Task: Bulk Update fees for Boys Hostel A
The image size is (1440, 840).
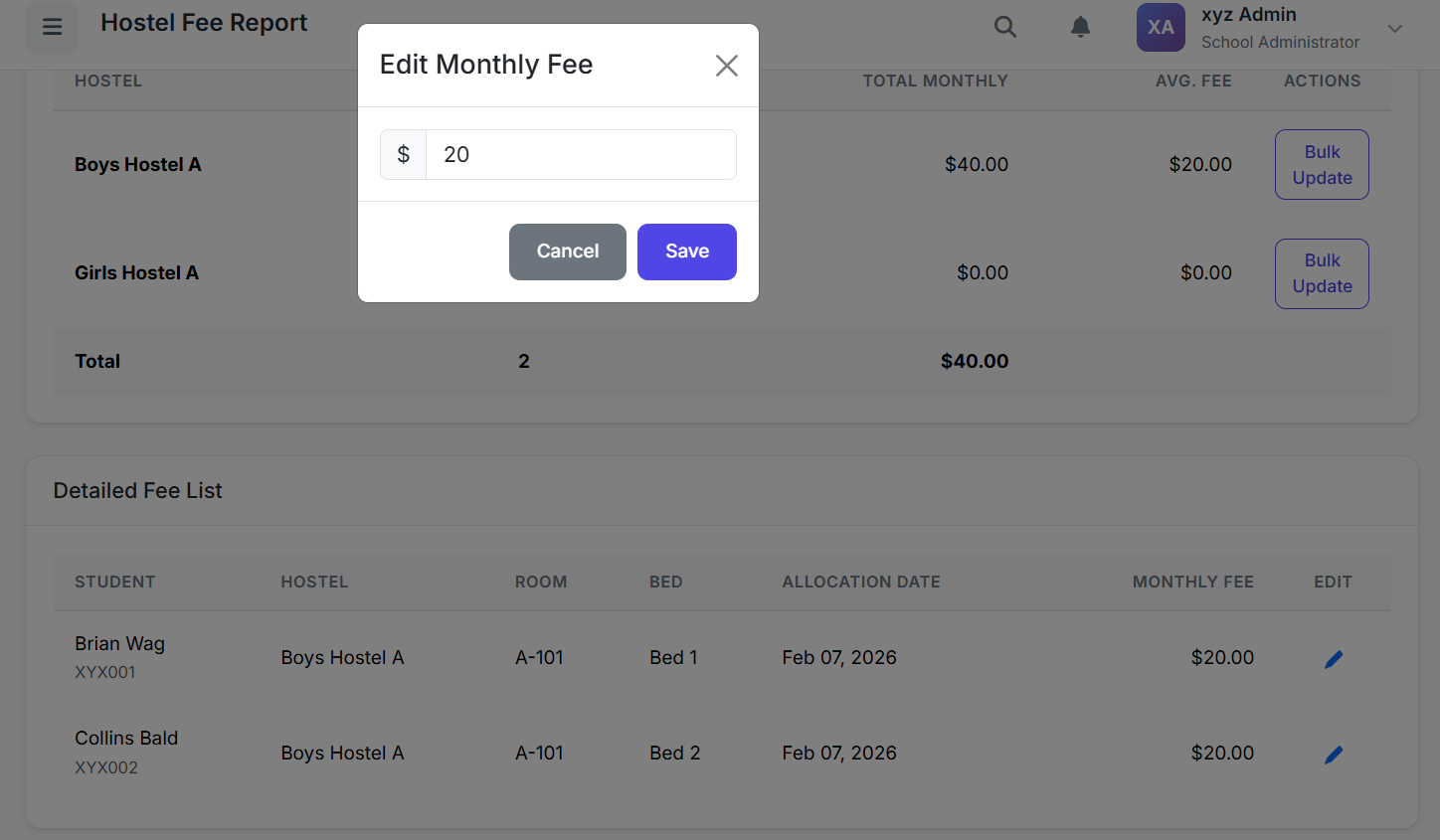Action: click(x=1322, y=165)
